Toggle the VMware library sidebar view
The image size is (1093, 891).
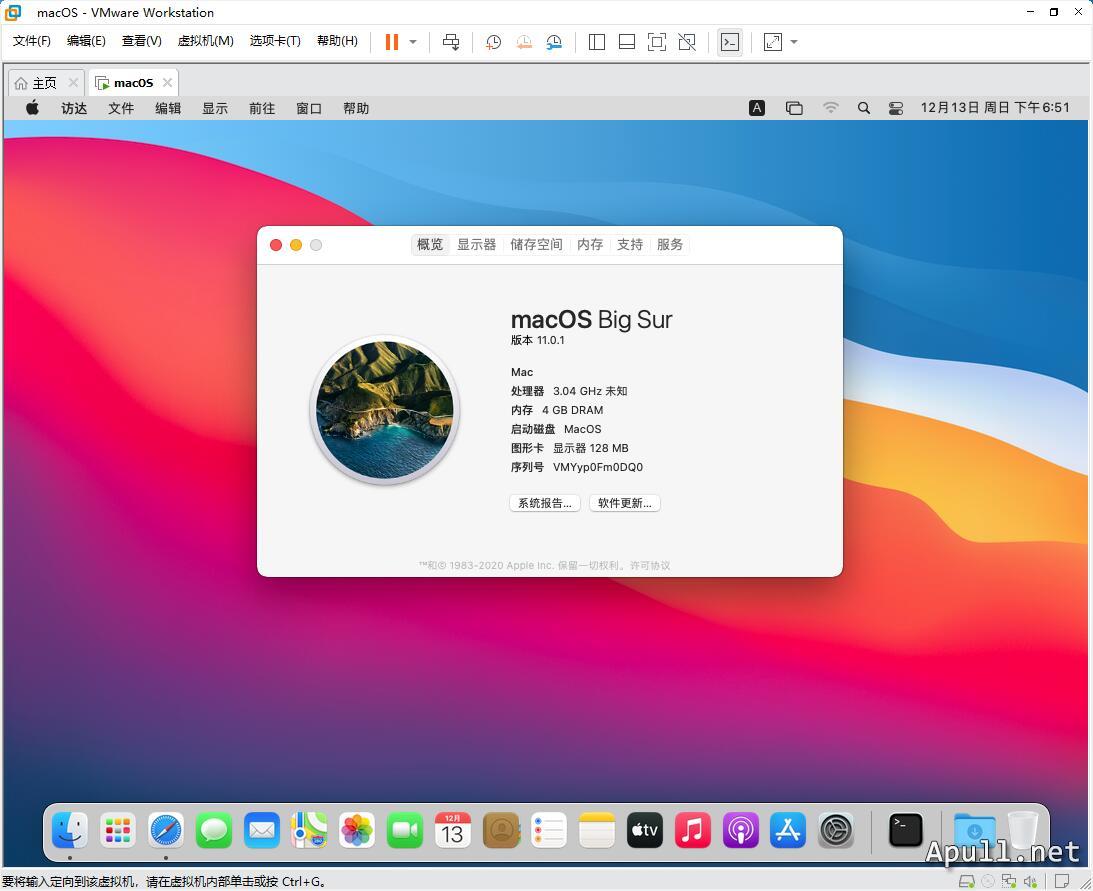[x=597, y=42]
